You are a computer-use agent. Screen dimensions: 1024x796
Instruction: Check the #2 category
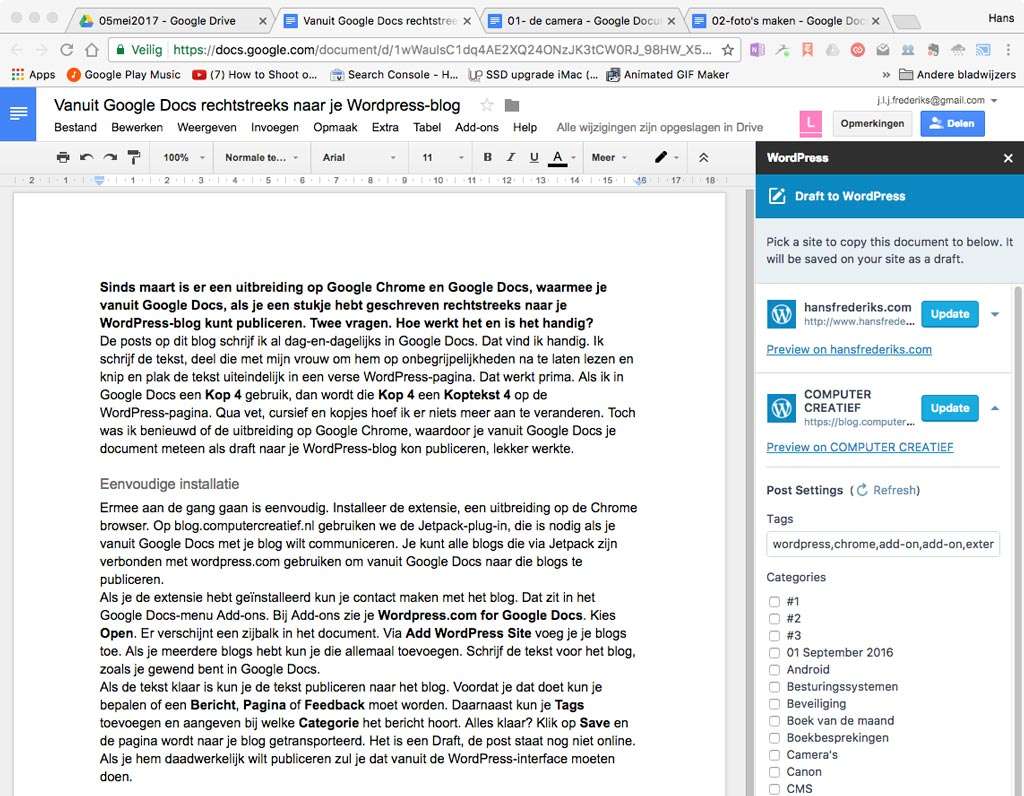[774, 618]
